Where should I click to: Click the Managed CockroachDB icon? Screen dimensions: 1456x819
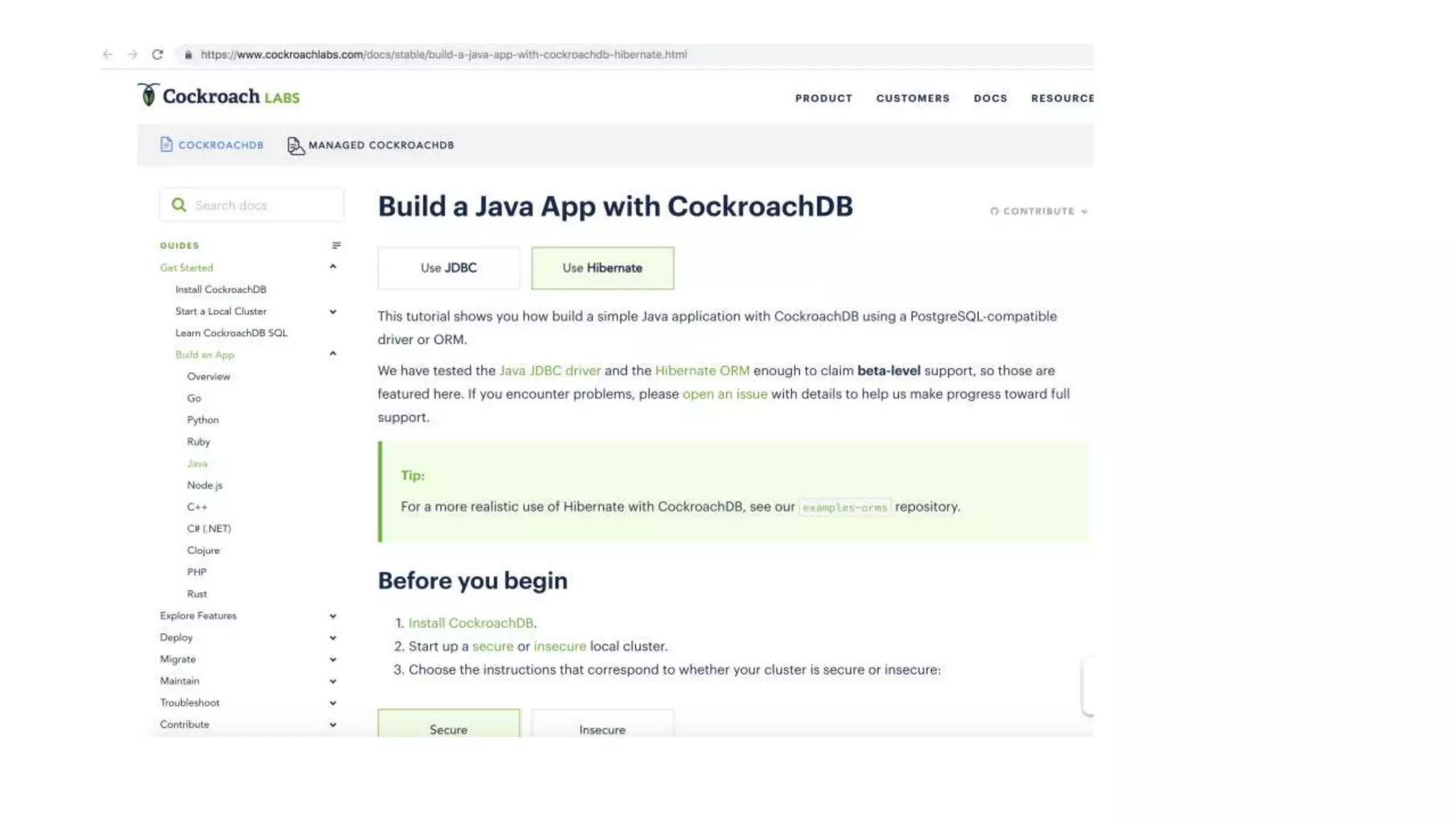(296, 145)
